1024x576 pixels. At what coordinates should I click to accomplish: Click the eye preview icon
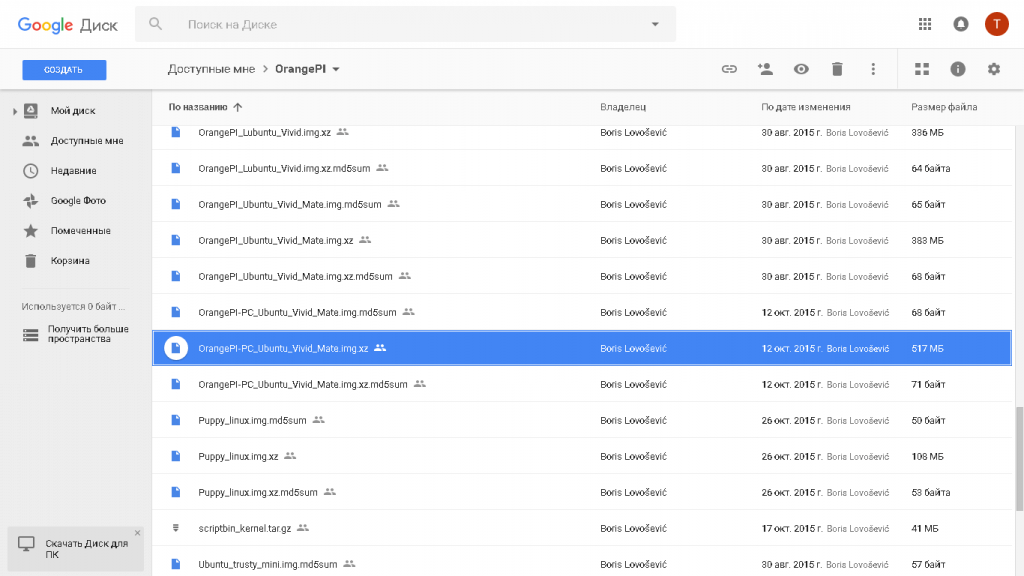801,69
